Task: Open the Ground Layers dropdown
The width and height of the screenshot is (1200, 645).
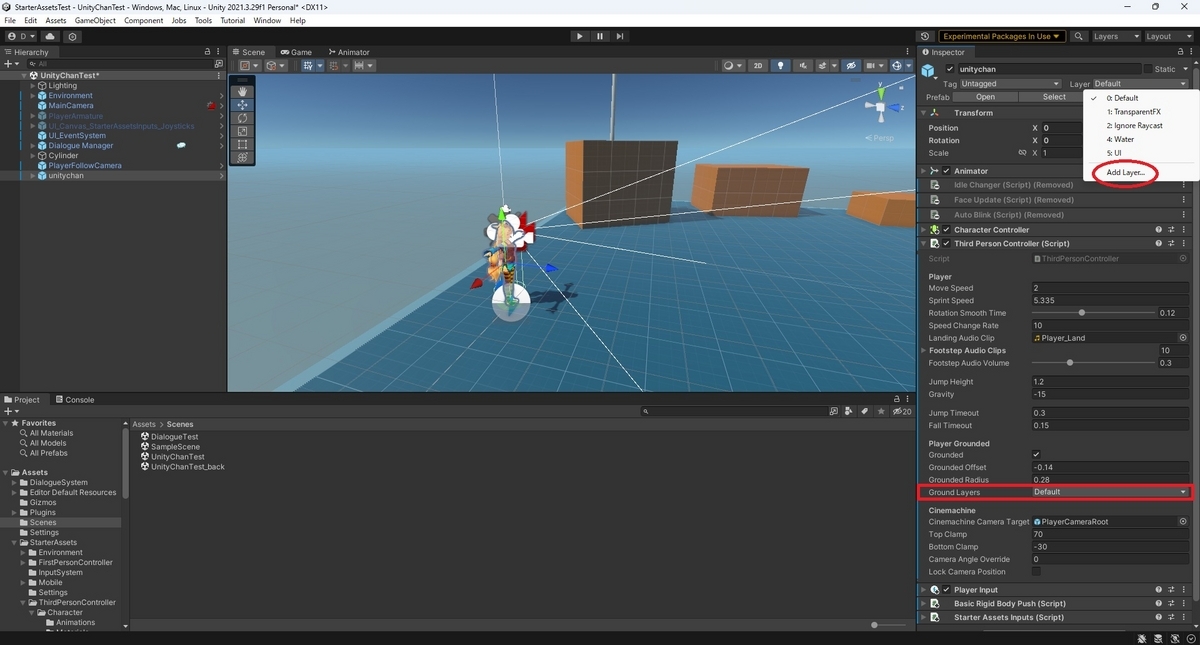Action: (x=1111, y=492)
